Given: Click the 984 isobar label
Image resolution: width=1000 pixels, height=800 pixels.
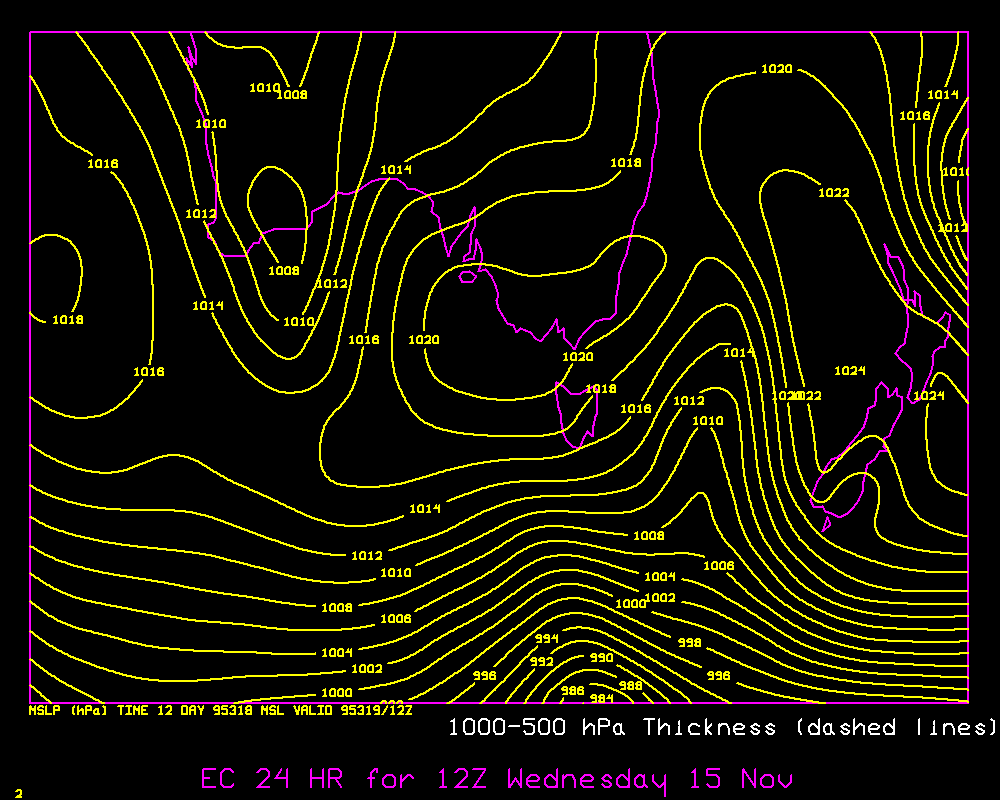Looking at the screenshot, I should tap(601, 698).
